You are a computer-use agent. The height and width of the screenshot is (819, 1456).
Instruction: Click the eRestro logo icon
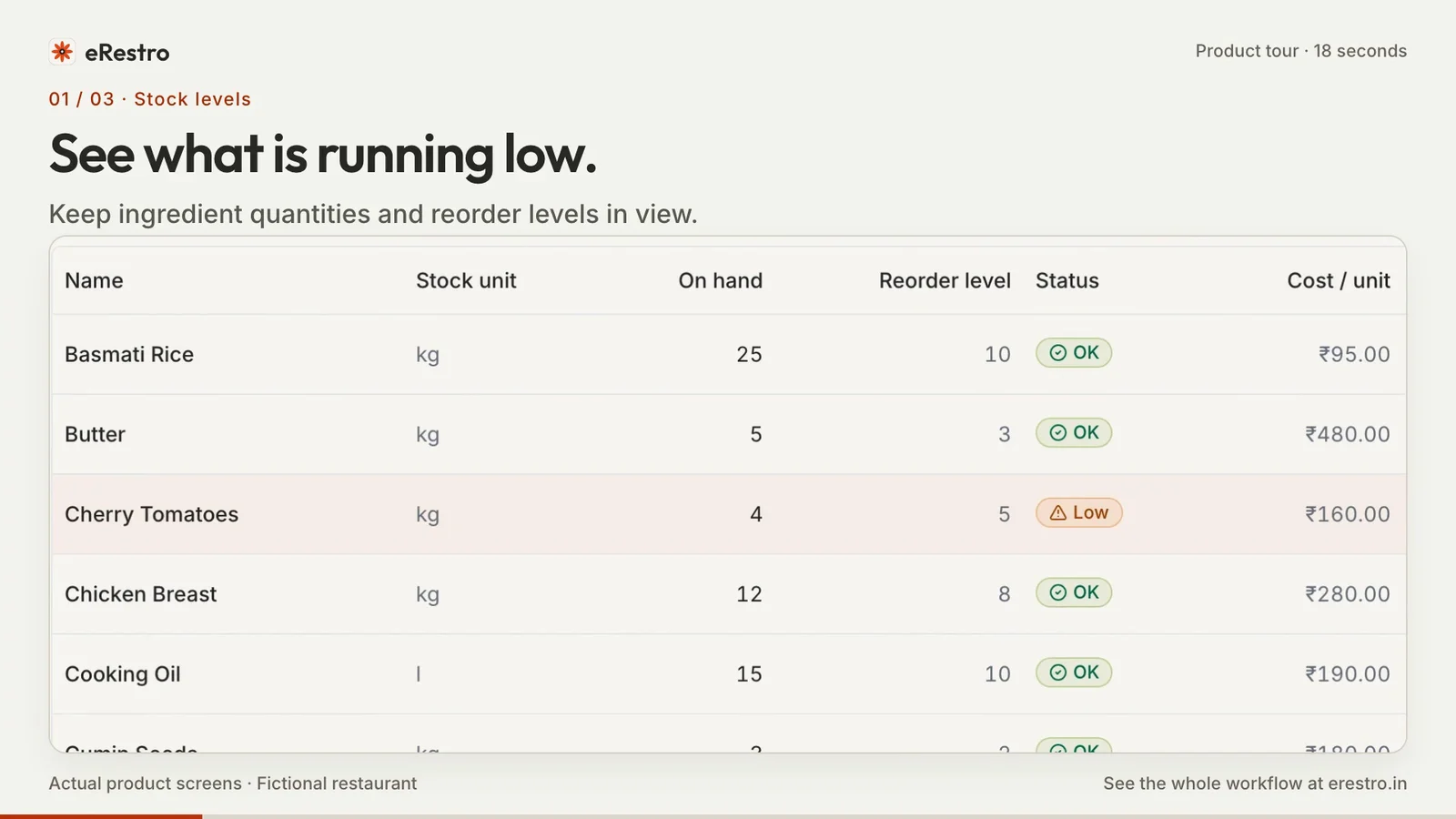point(62,52)
